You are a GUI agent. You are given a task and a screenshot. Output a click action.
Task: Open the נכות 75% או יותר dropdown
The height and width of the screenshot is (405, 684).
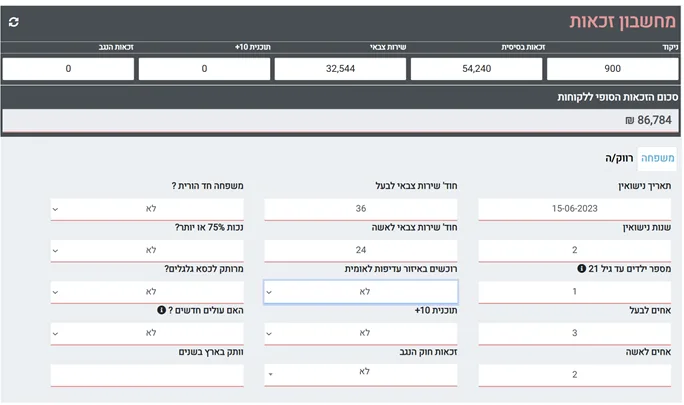pos(147,251)
